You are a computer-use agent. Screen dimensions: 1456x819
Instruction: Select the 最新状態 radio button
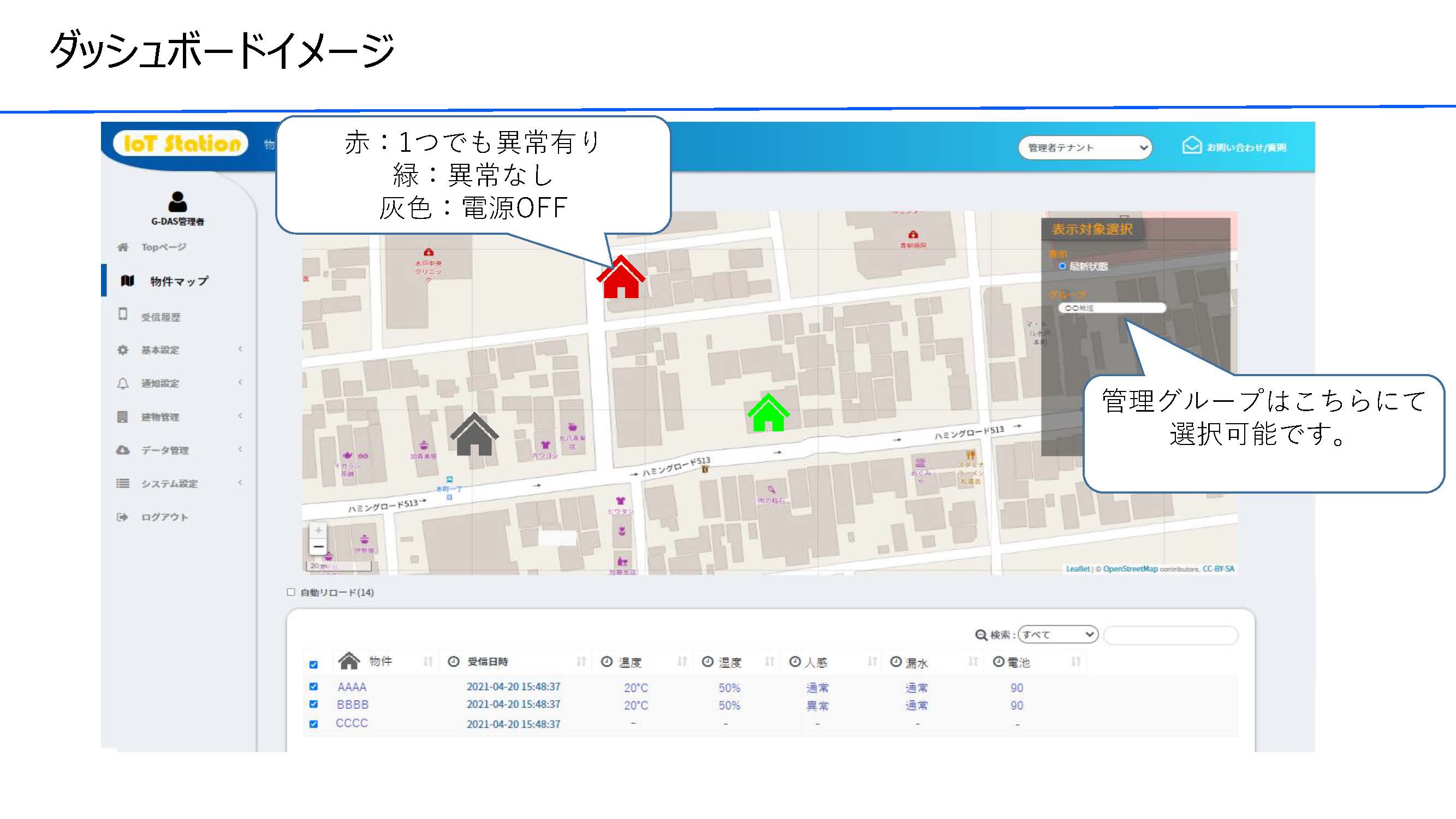click(x=1062, y=266)
